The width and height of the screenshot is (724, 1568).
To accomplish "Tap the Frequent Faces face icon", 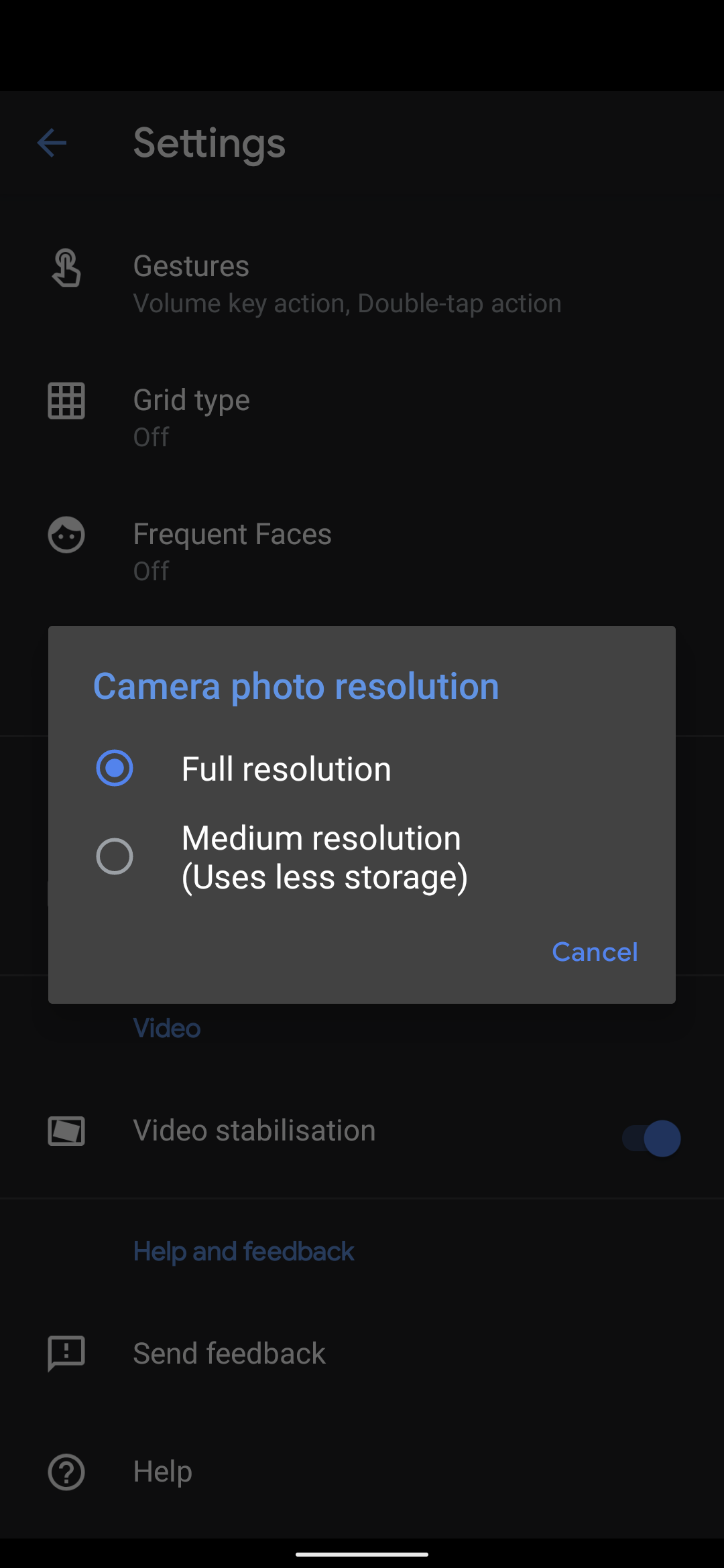I will [66, 535].
